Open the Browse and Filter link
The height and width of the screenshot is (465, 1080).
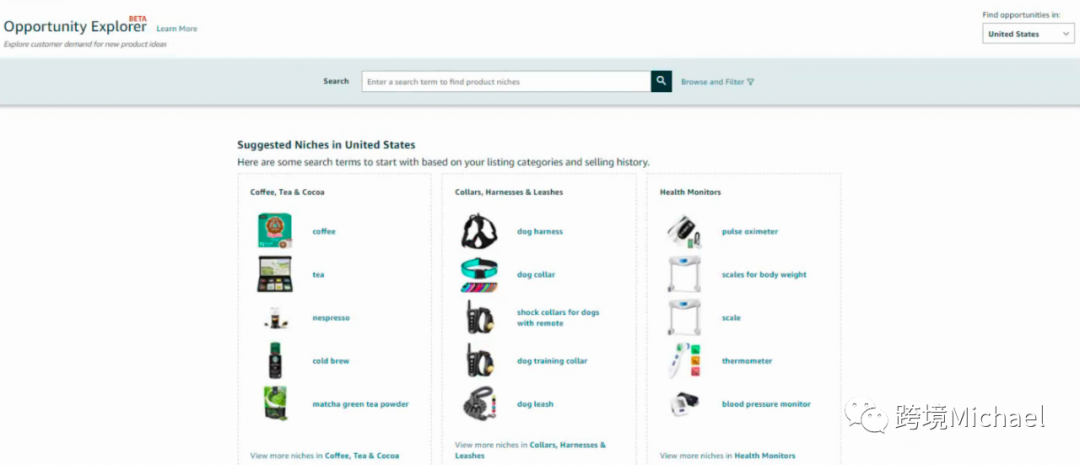coord(713,82)
